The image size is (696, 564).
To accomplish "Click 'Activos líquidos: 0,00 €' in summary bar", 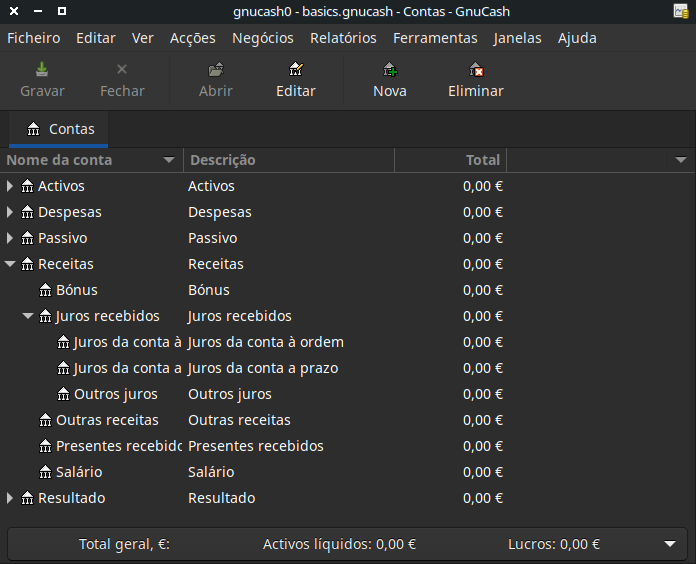I will [x=339, y=544].
